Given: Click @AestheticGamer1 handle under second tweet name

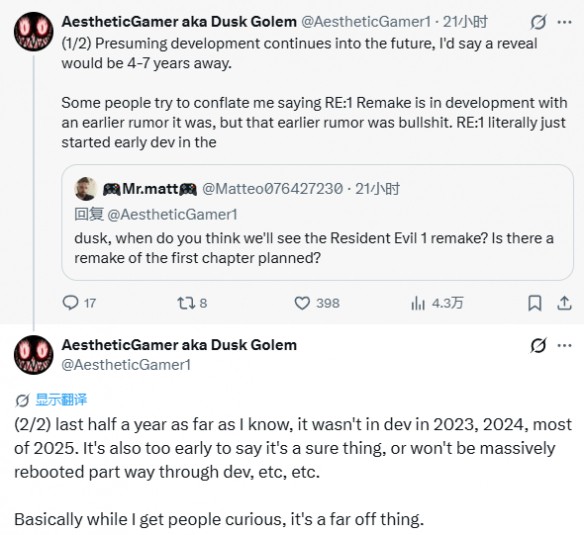Looking at the screenshot, I should pos(126,365).
